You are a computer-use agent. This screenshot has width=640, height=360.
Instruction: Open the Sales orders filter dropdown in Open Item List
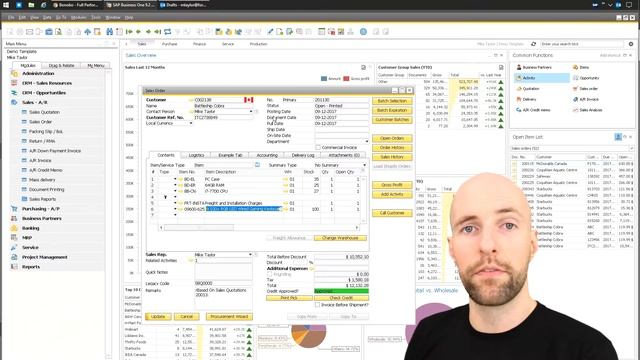631,148
